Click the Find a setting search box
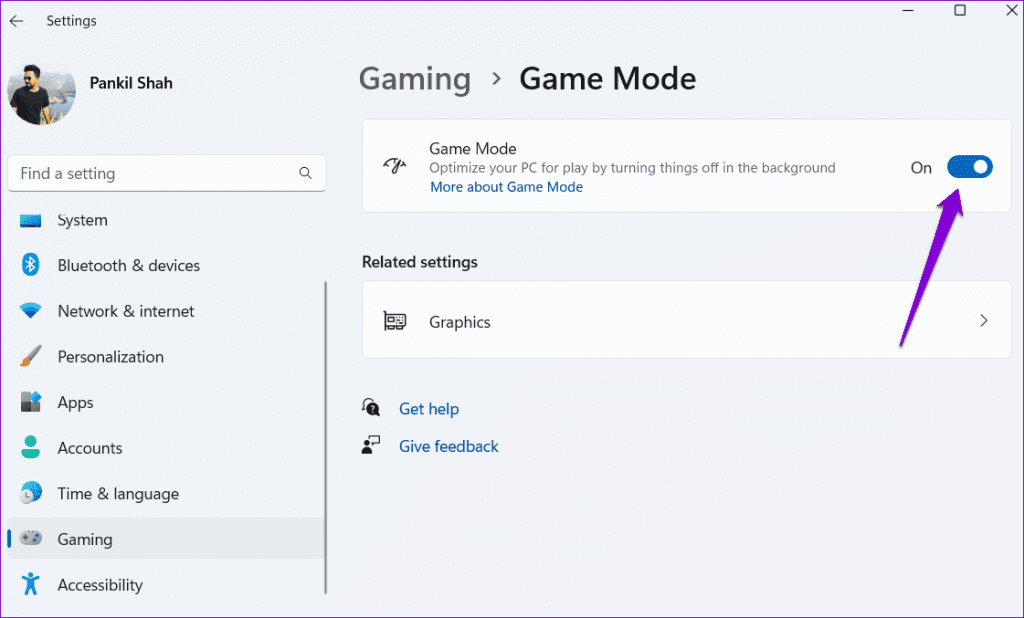This screenshot has height=618, width=1024. coord(155,174)
